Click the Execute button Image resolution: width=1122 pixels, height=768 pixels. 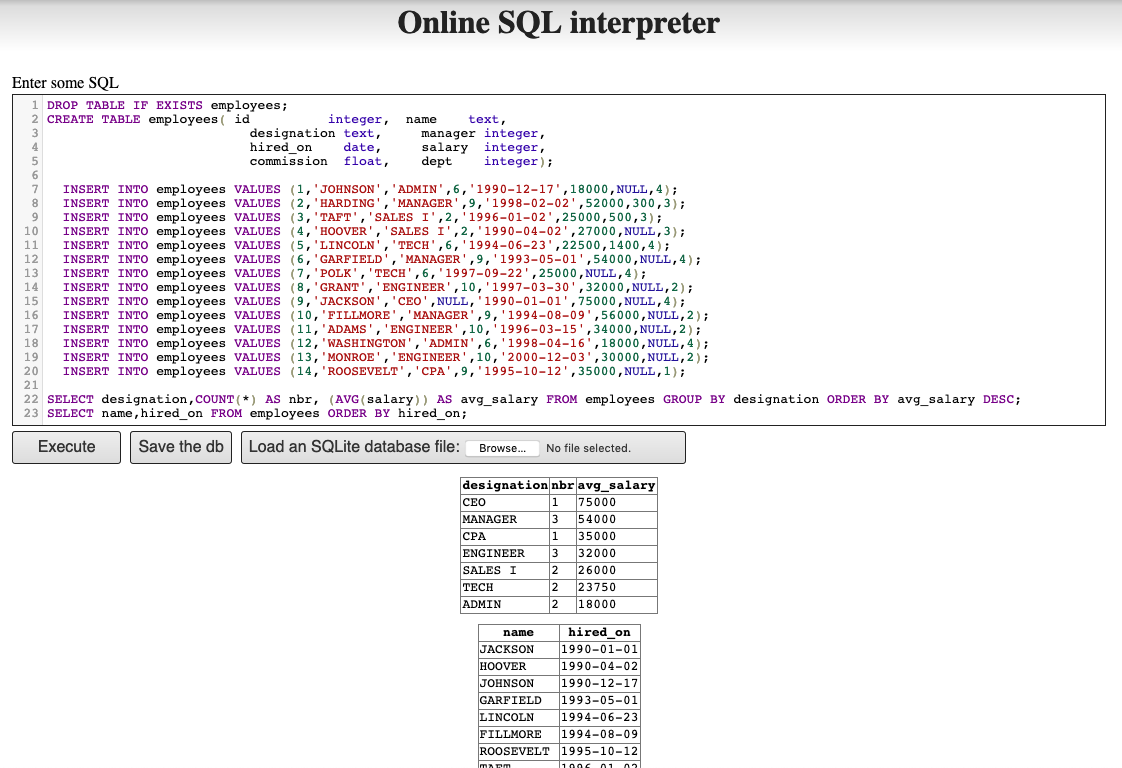pyautogui.click(x=67, y=447)
